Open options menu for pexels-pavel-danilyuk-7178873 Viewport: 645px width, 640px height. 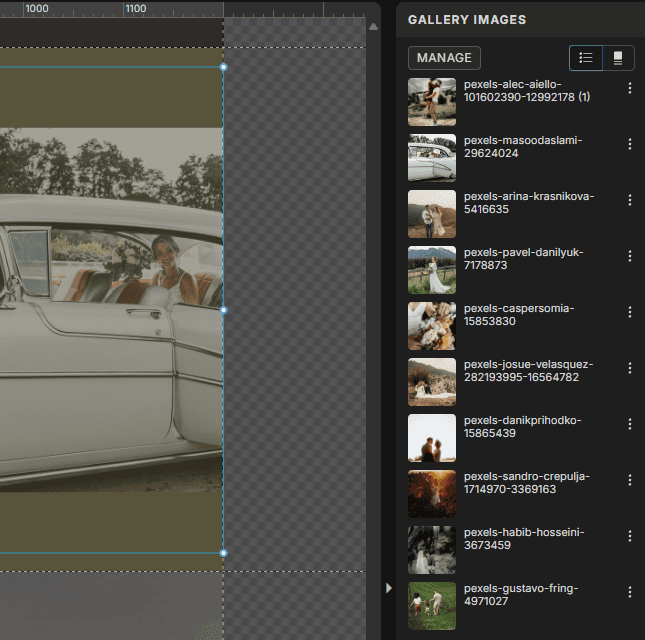coord(629,256)
